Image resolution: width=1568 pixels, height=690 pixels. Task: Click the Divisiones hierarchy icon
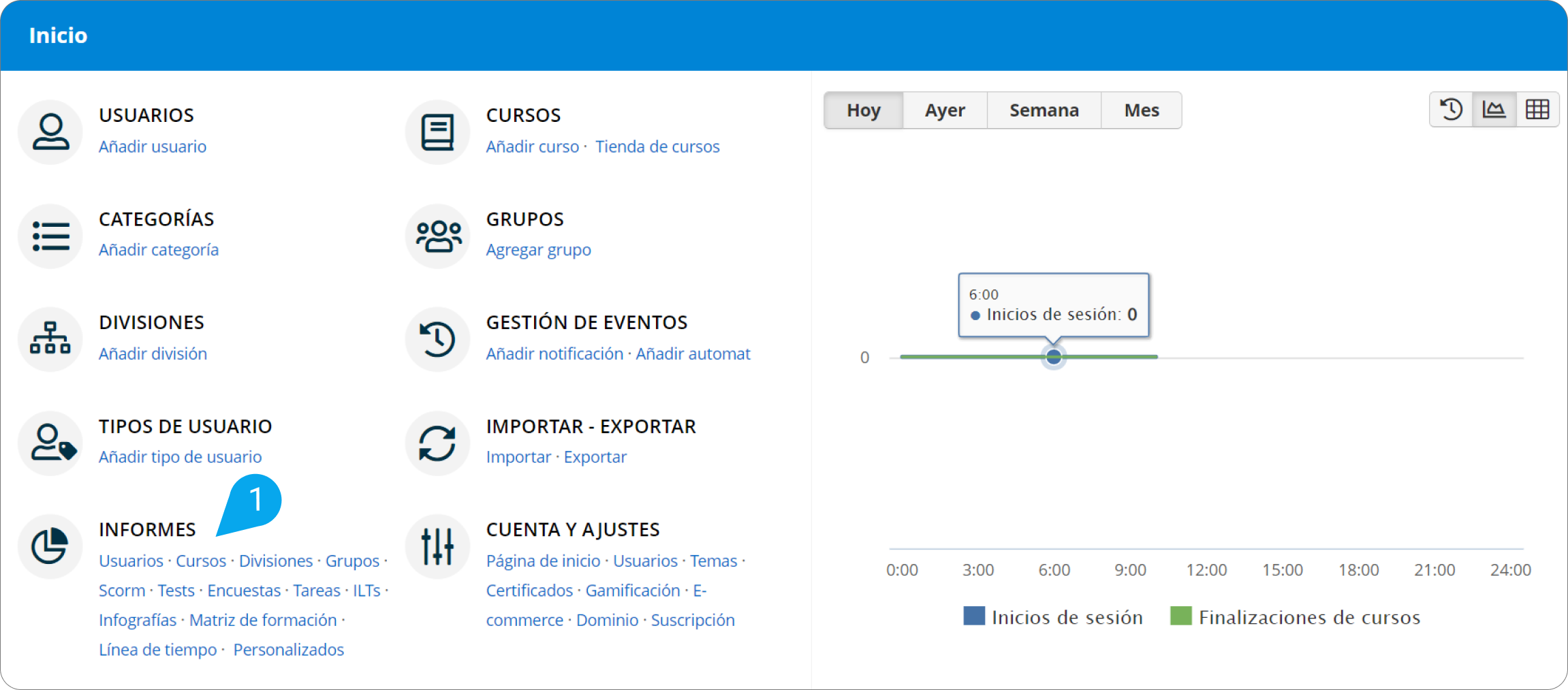point(50,339)
